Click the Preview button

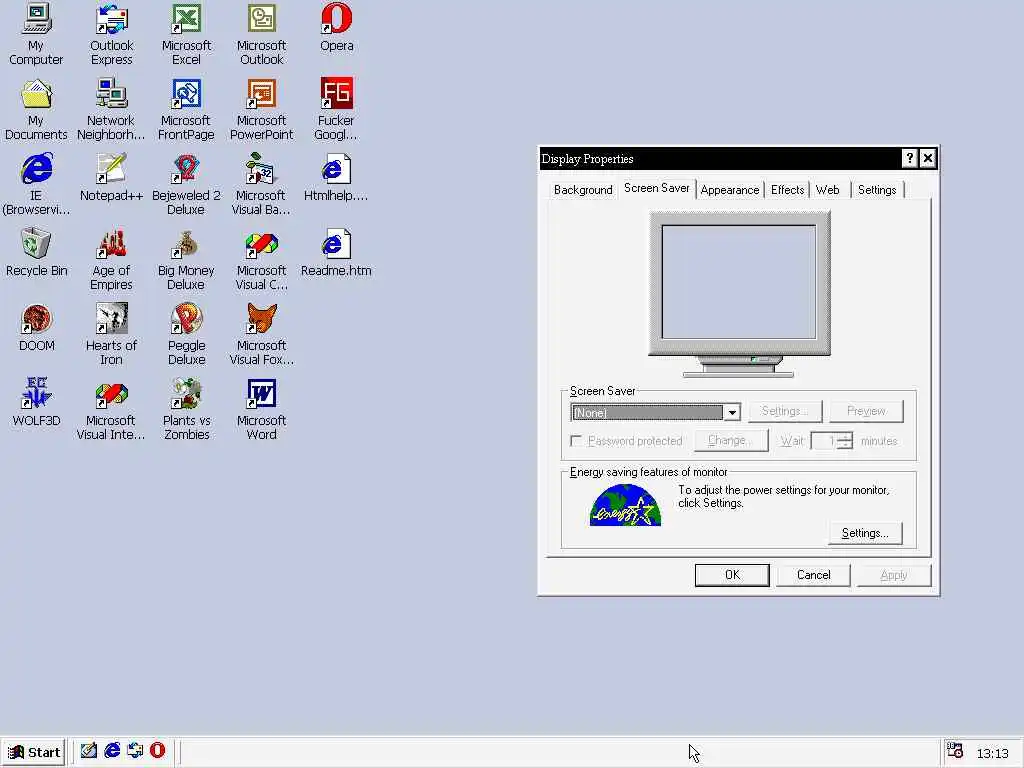(x=866, y=411)
